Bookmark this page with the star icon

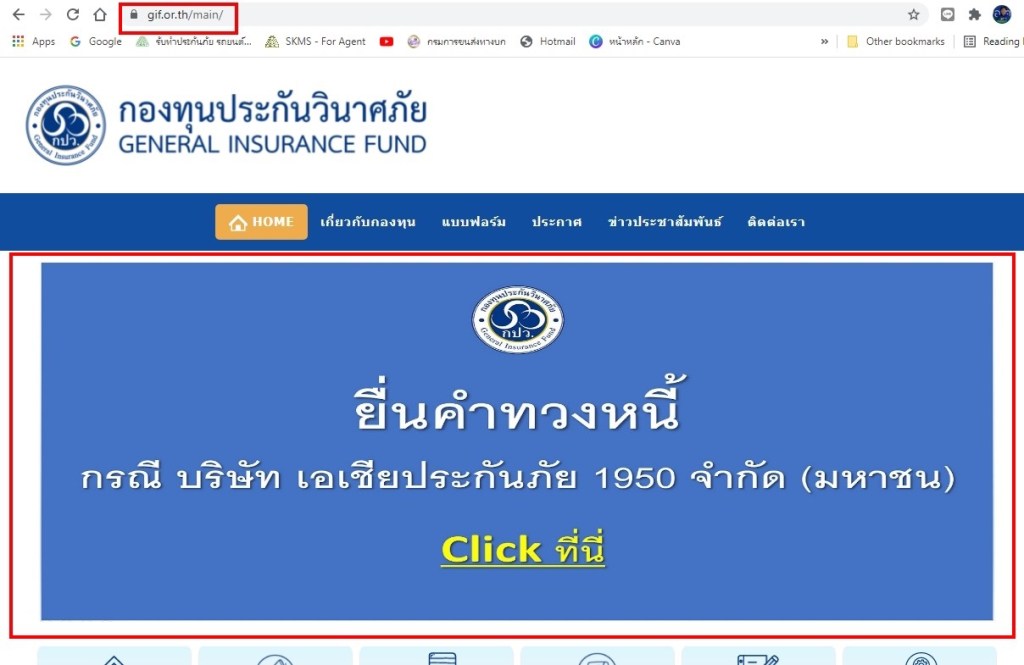point(914,14)
